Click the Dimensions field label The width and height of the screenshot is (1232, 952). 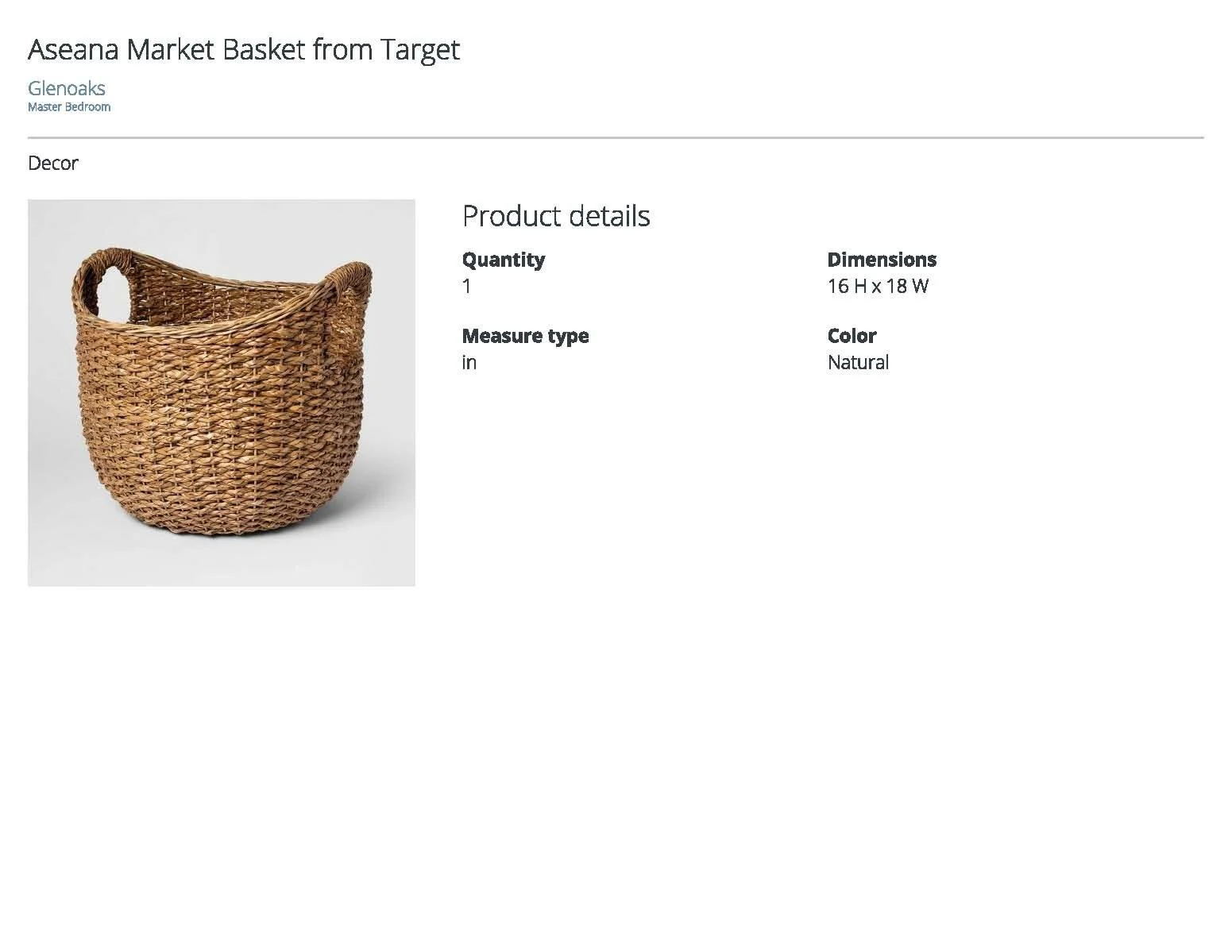click(881, 260)
